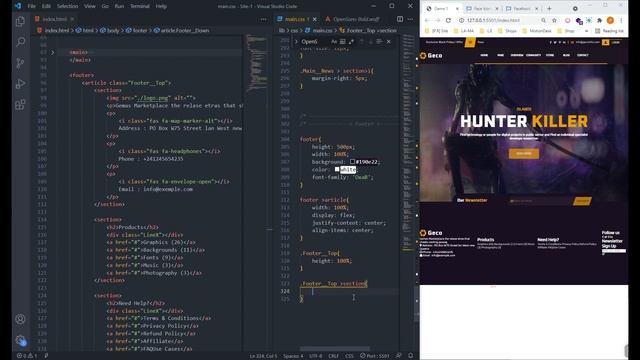640x360 pixels.
Task: Open the notifications bell in status bar
Action: point(411,356)
